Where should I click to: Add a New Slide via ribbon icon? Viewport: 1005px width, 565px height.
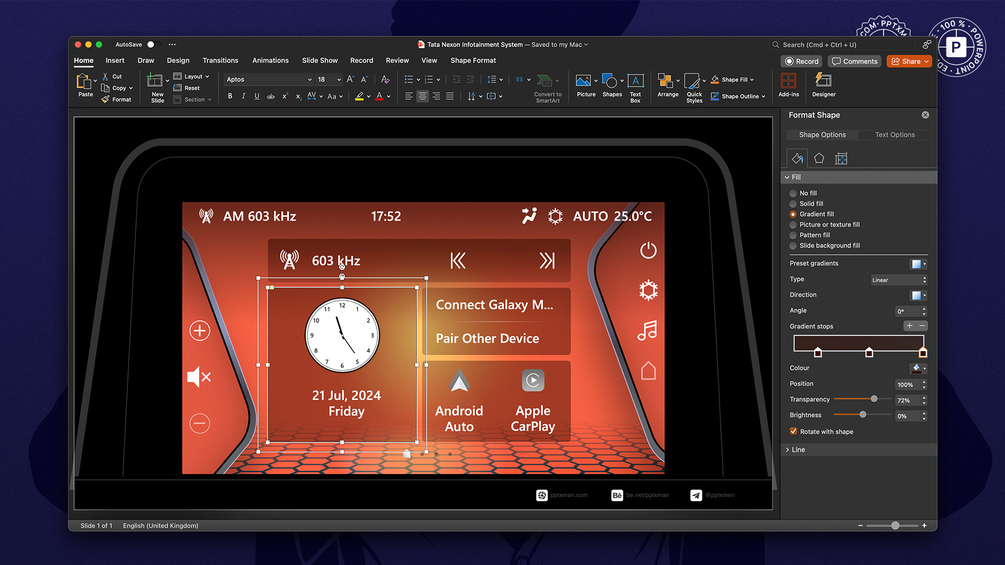[x=154, y=81]
